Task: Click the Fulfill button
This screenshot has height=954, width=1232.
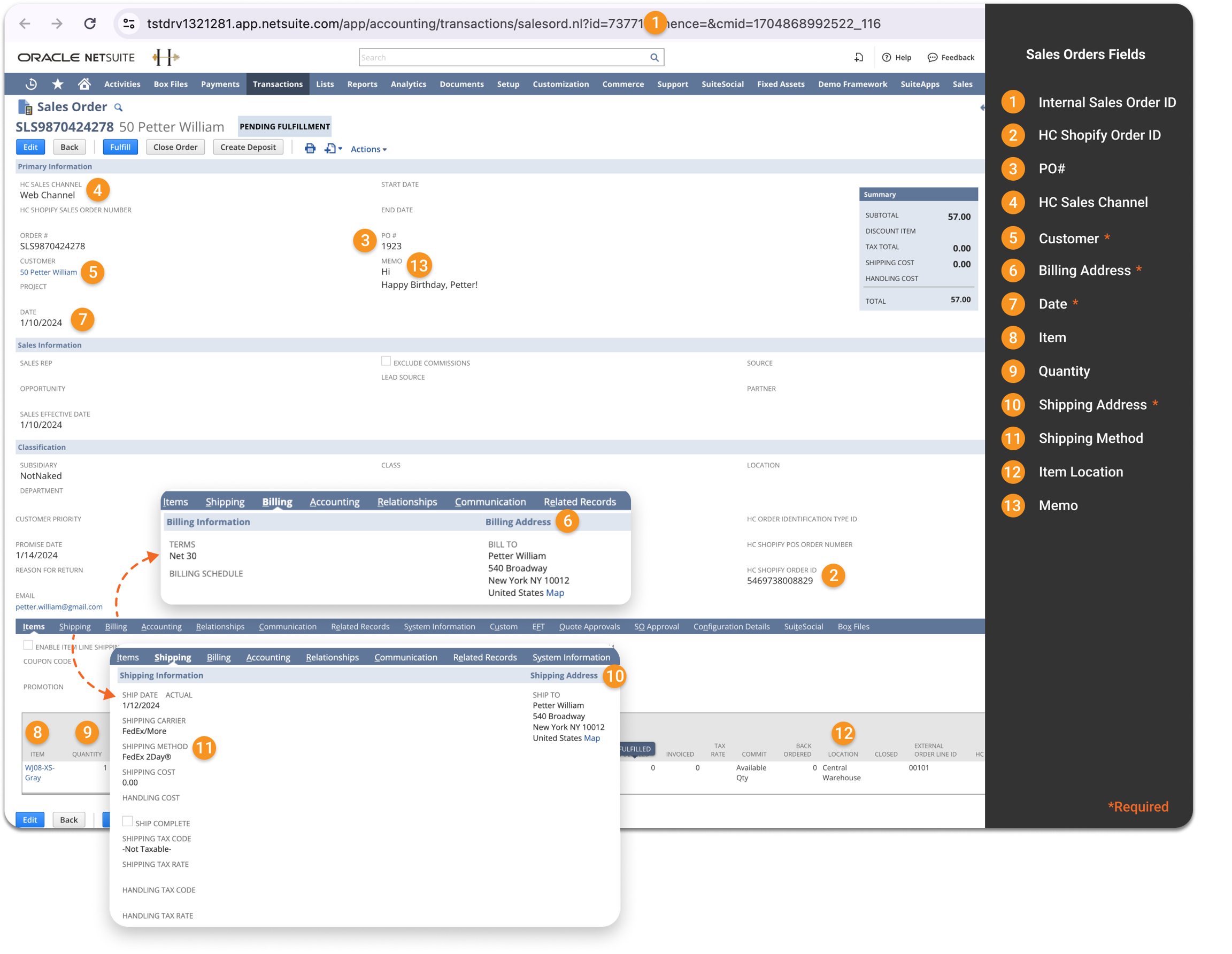Action: point(120,147)
